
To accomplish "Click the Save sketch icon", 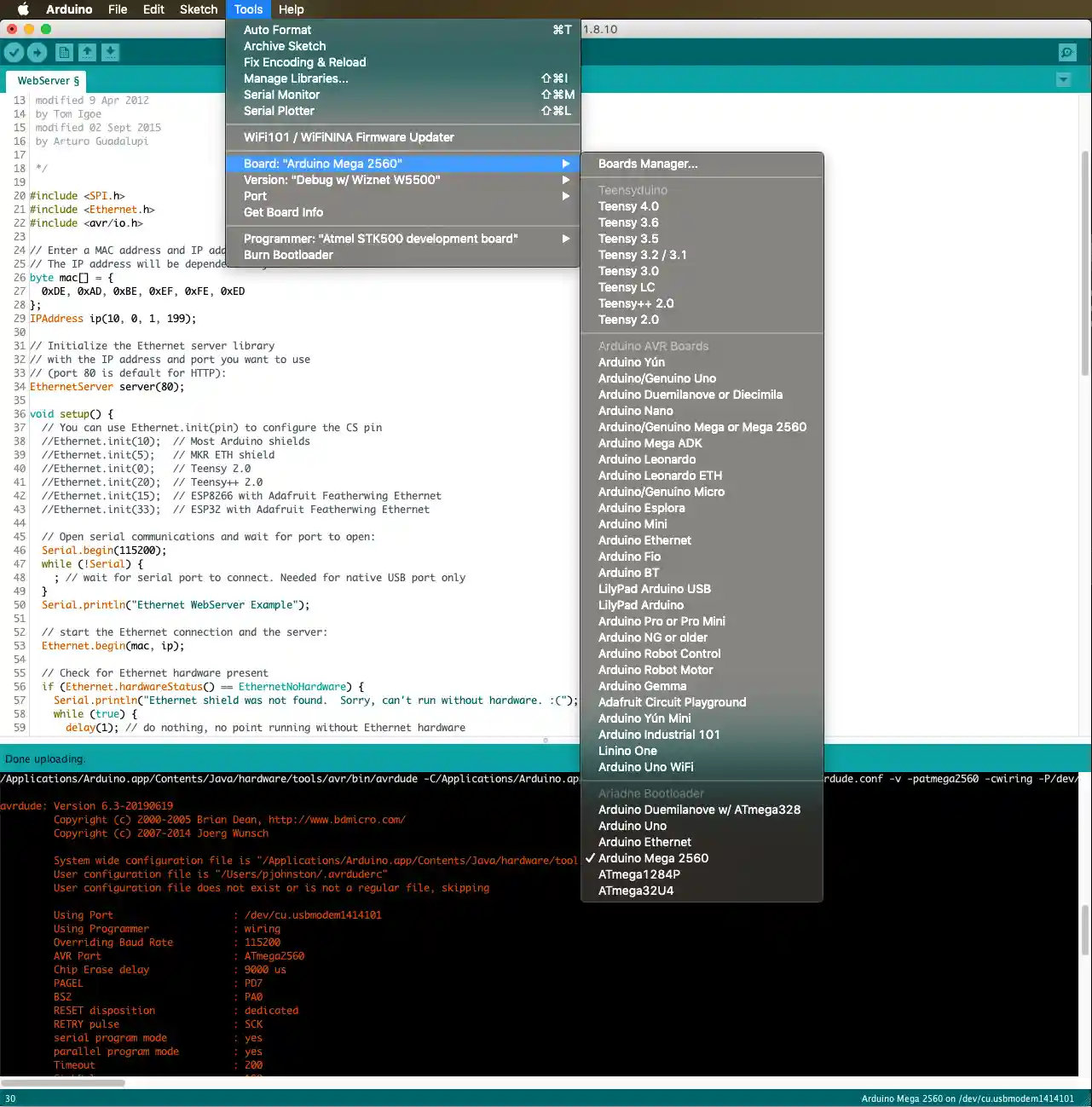I will click(110, 52).
